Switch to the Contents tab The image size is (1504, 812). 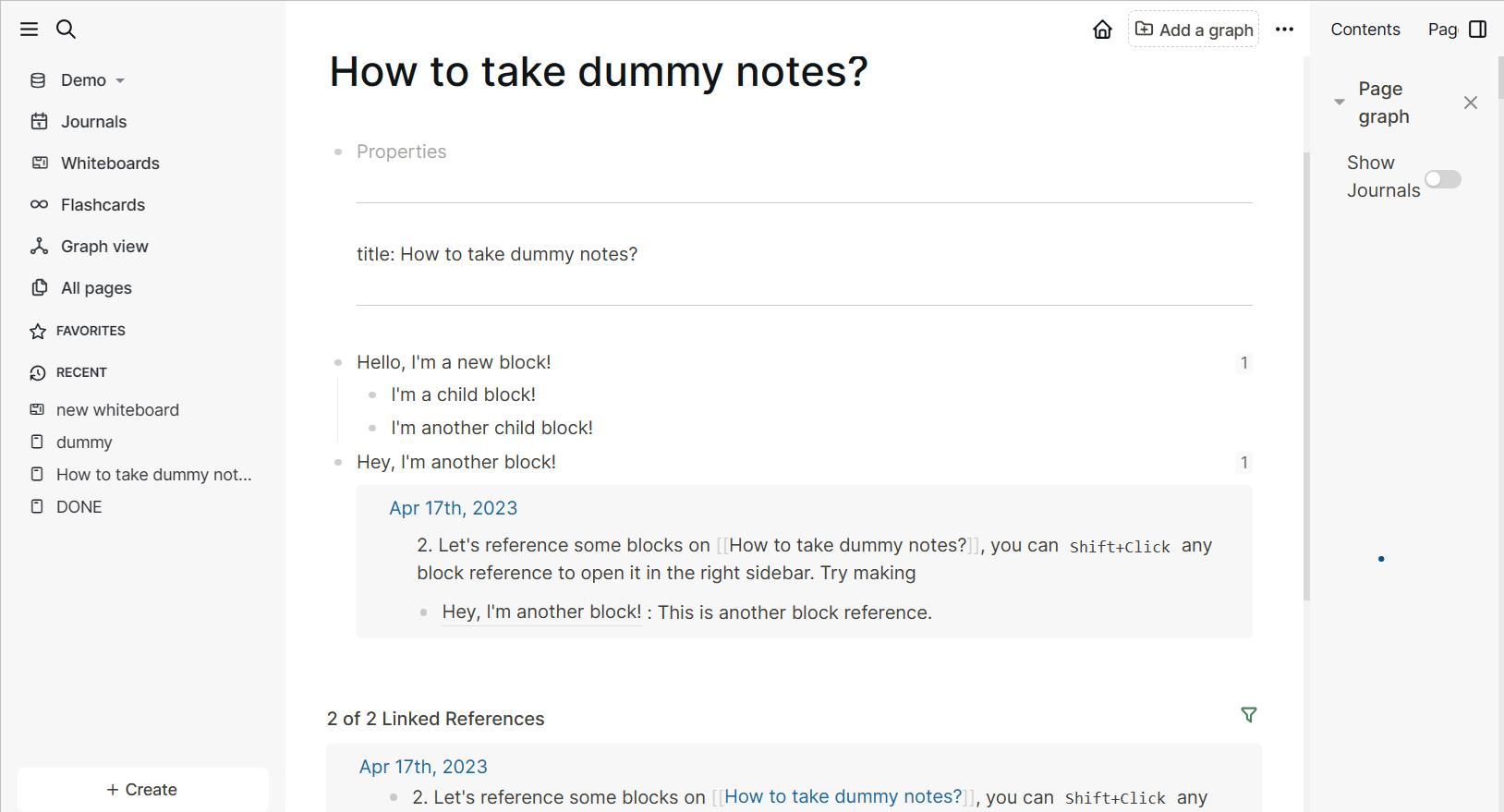[x=1365, y=30]
